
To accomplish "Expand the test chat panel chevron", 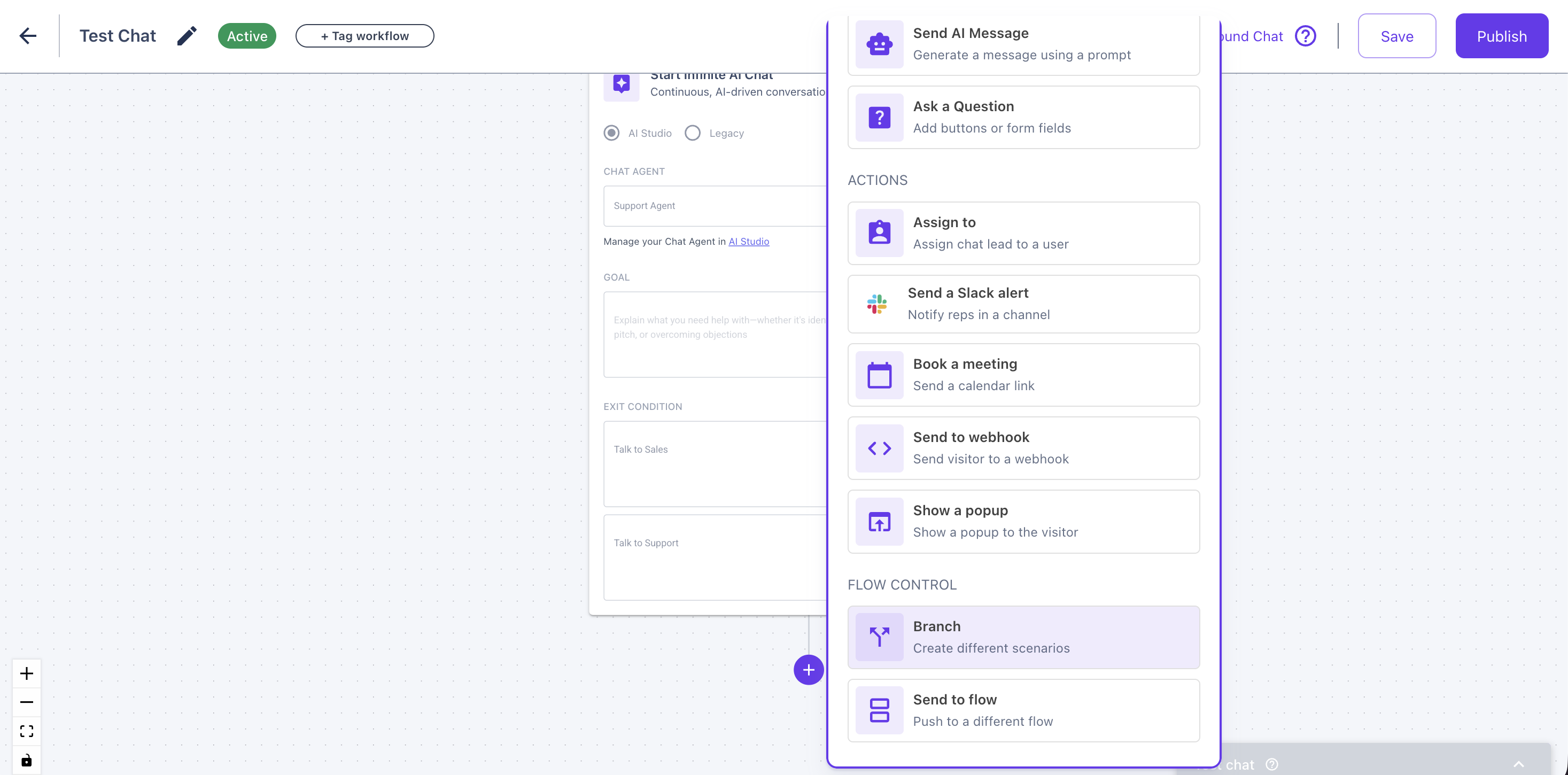I will click(x=1518, y=764).
